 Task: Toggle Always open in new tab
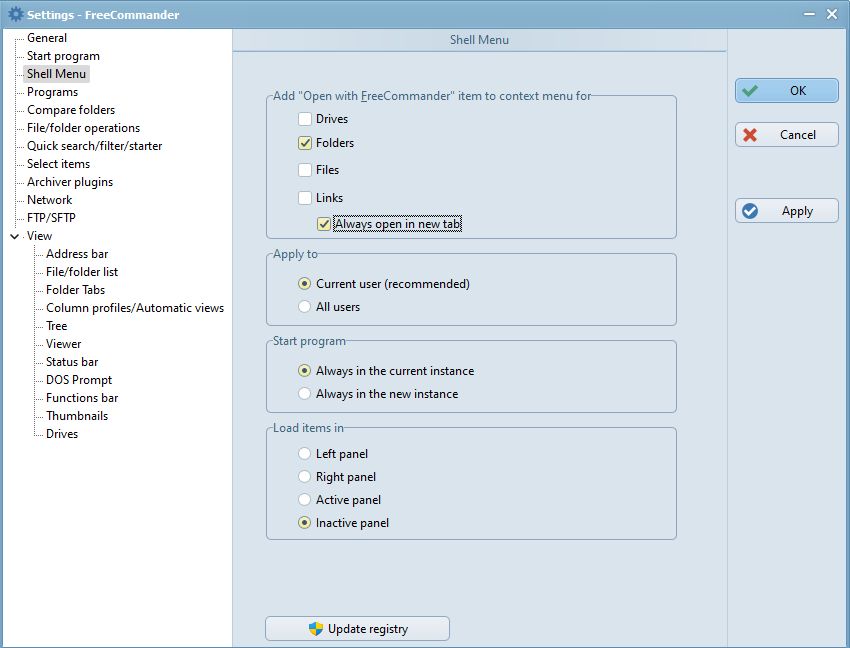(x=324, y=225)
